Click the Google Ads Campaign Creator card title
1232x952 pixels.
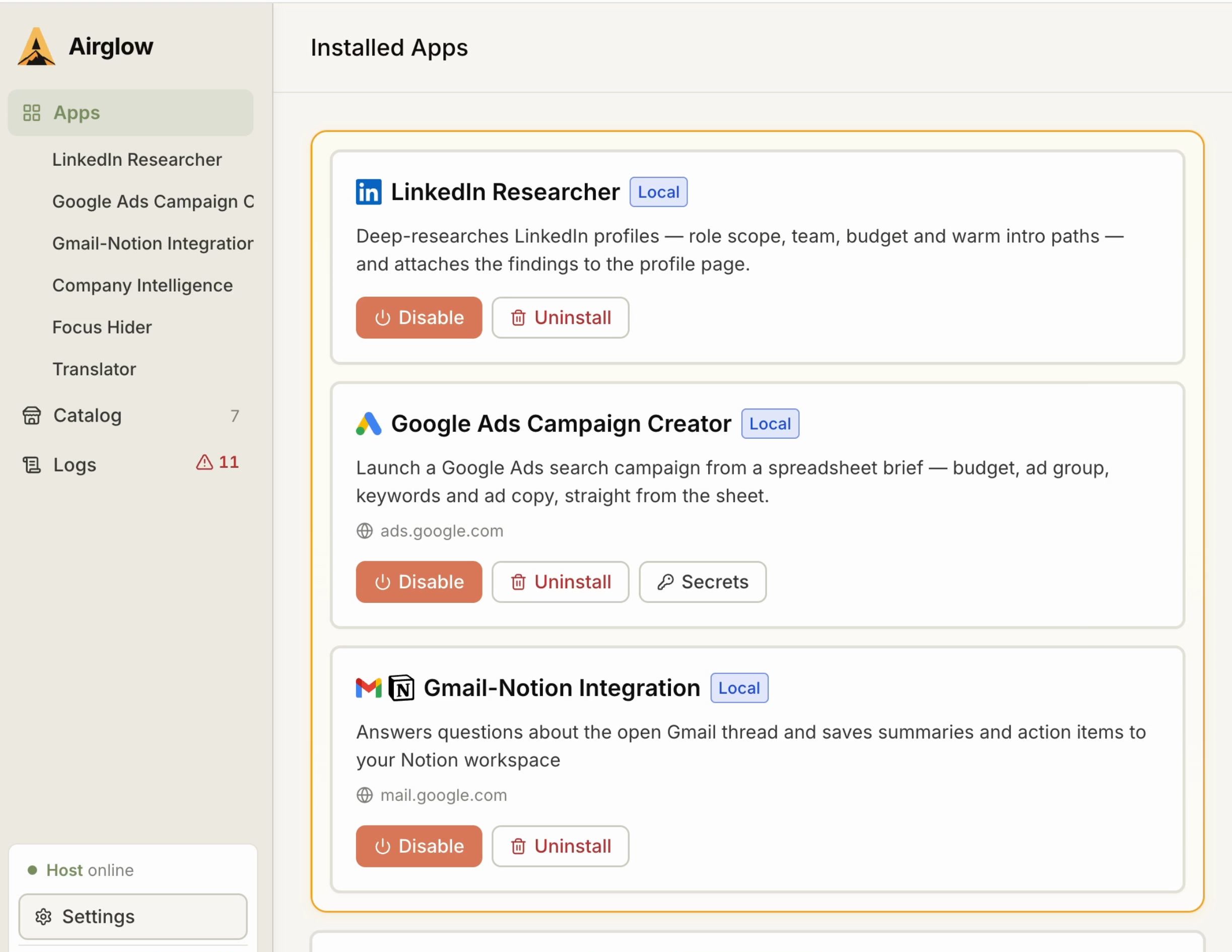pos(561,424)
